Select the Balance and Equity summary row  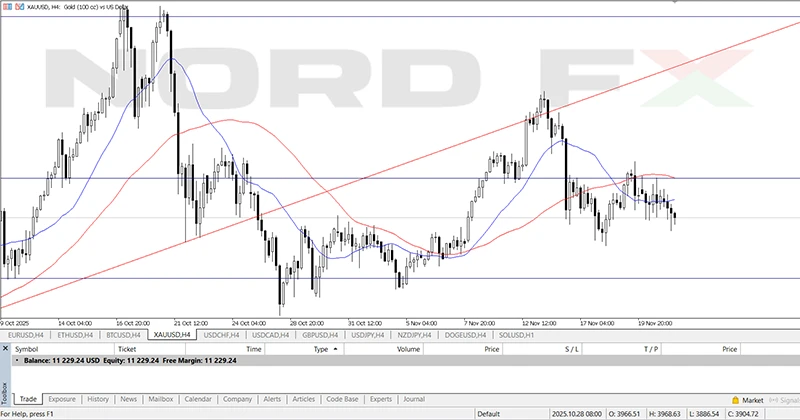pos(406,360)
